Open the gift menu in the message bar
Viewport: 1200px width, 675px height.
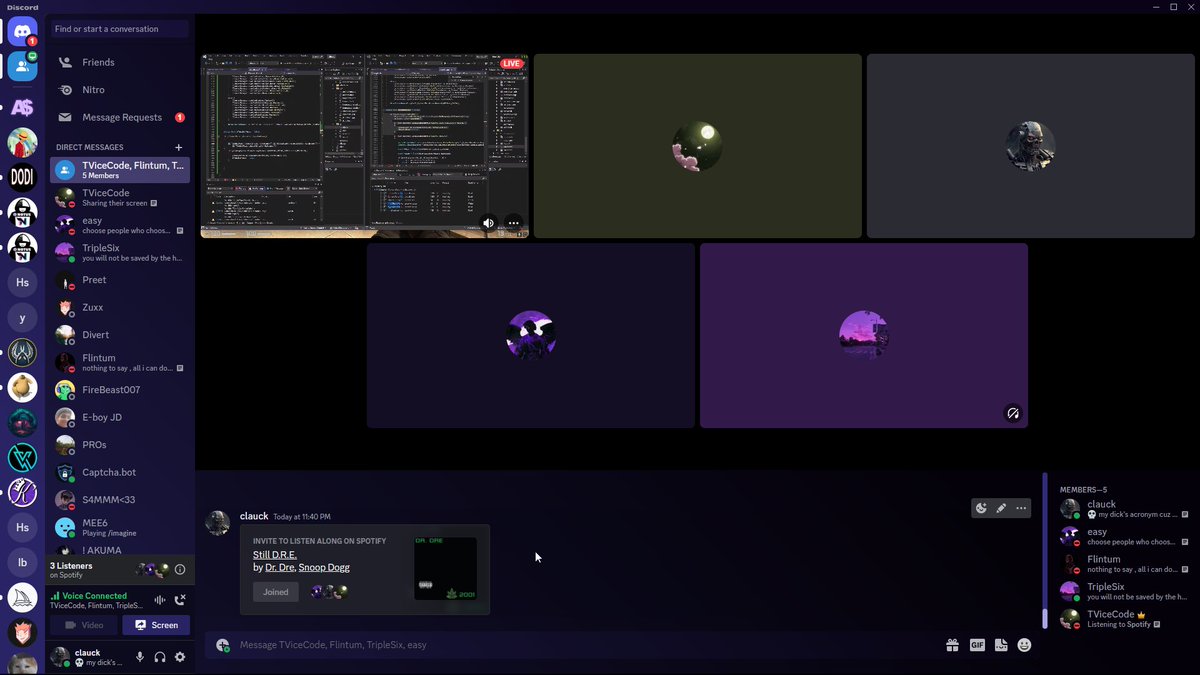click(x=952, y=645)
